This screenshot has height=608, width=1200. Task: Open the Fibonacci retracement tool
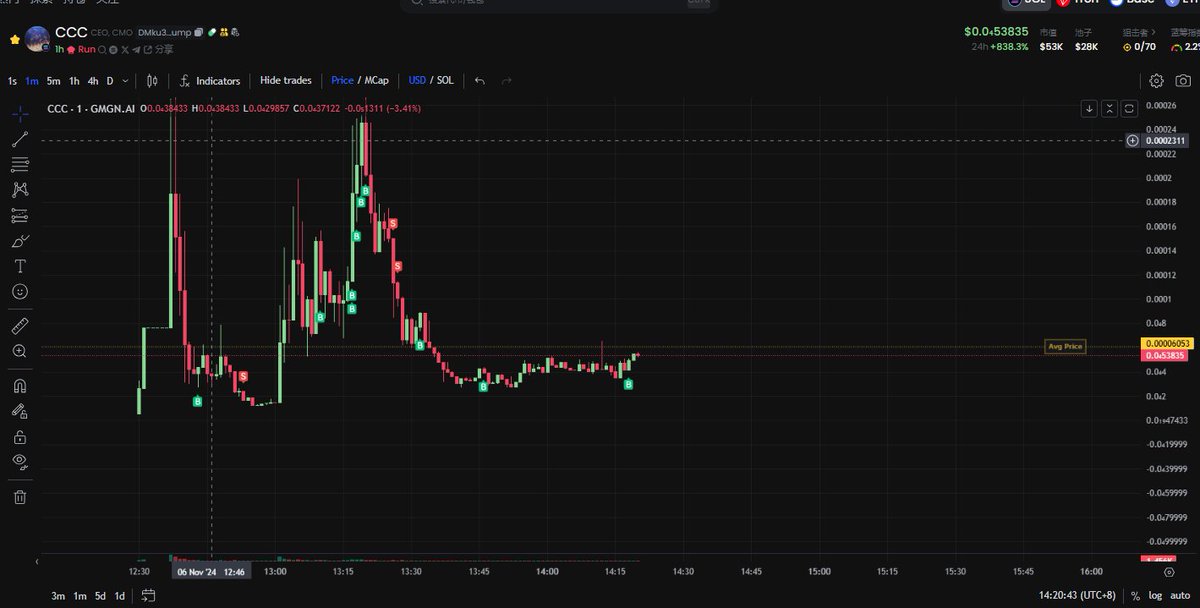(x=20, y=164)
